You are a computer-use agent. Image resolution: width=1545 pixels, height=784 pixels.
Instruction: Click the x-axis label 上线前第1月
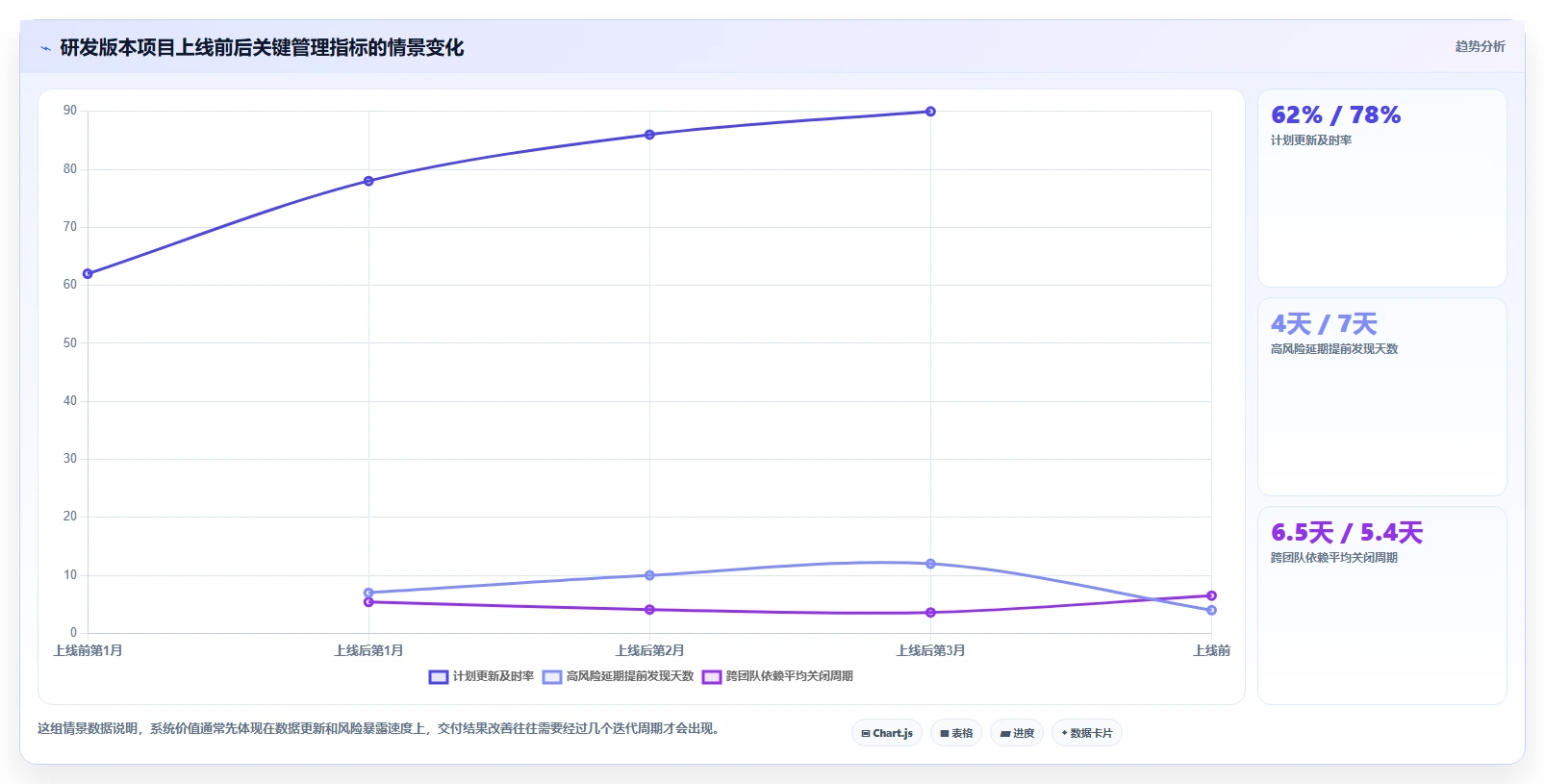click(x=88, y=651)
